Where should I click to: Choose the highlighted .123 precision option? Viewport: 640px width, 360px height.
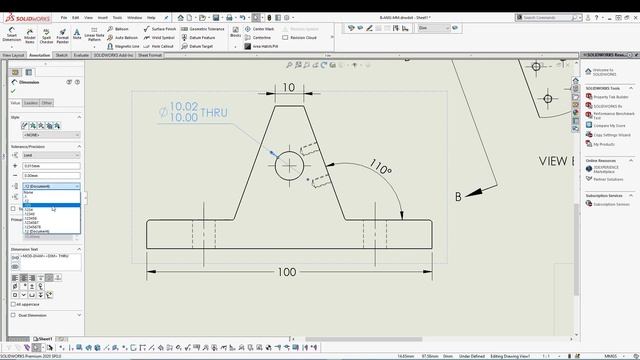click(51, 205)
